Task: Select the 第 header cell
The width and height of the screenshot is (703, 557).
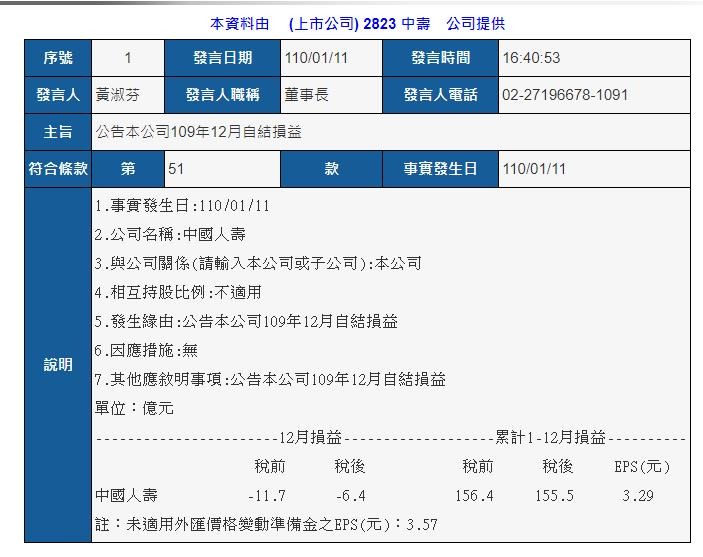Action: (128, 169)
